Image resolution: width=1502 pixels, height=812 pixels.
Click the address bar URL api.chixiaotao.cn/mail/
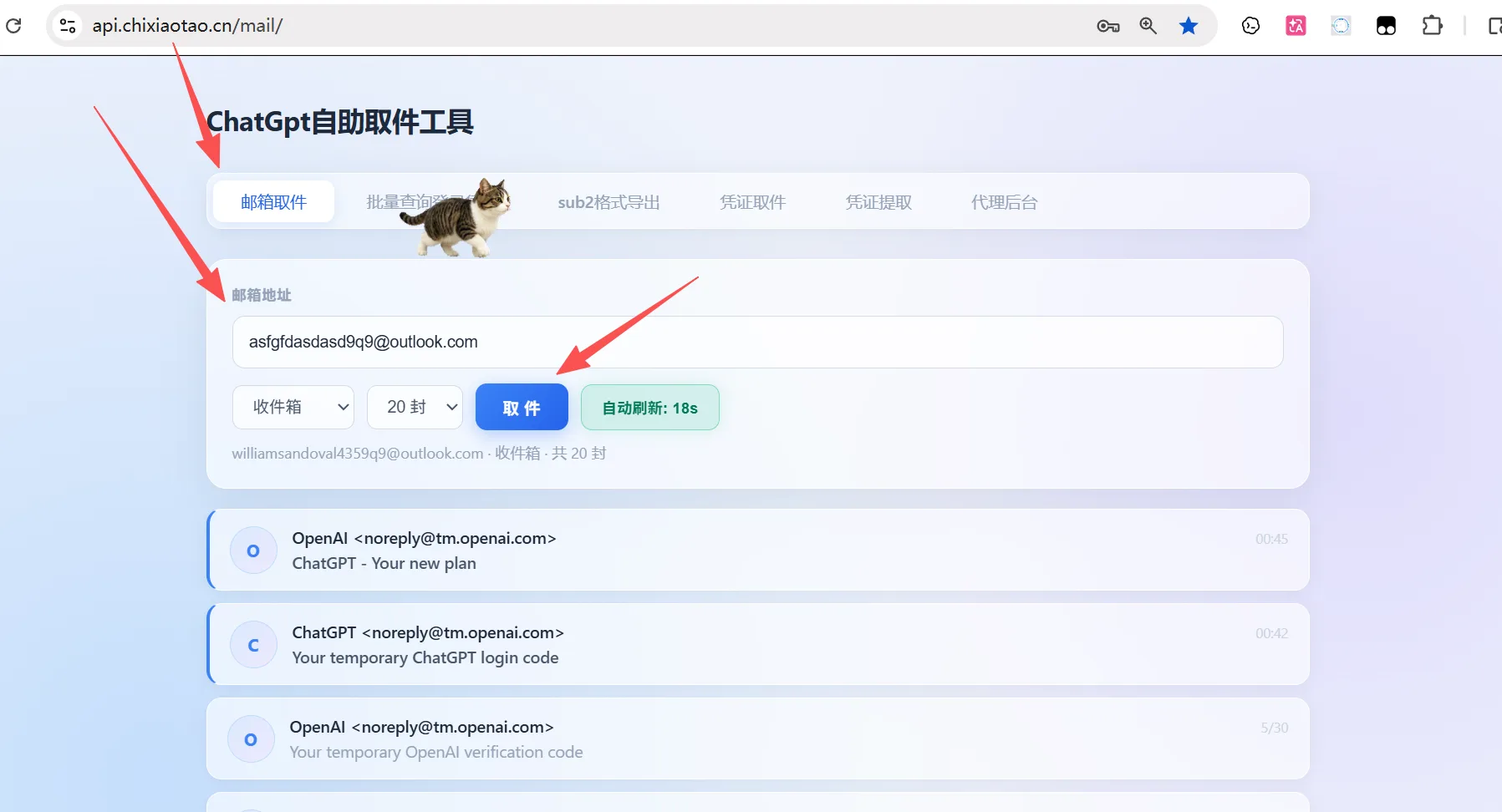point(187,26)
